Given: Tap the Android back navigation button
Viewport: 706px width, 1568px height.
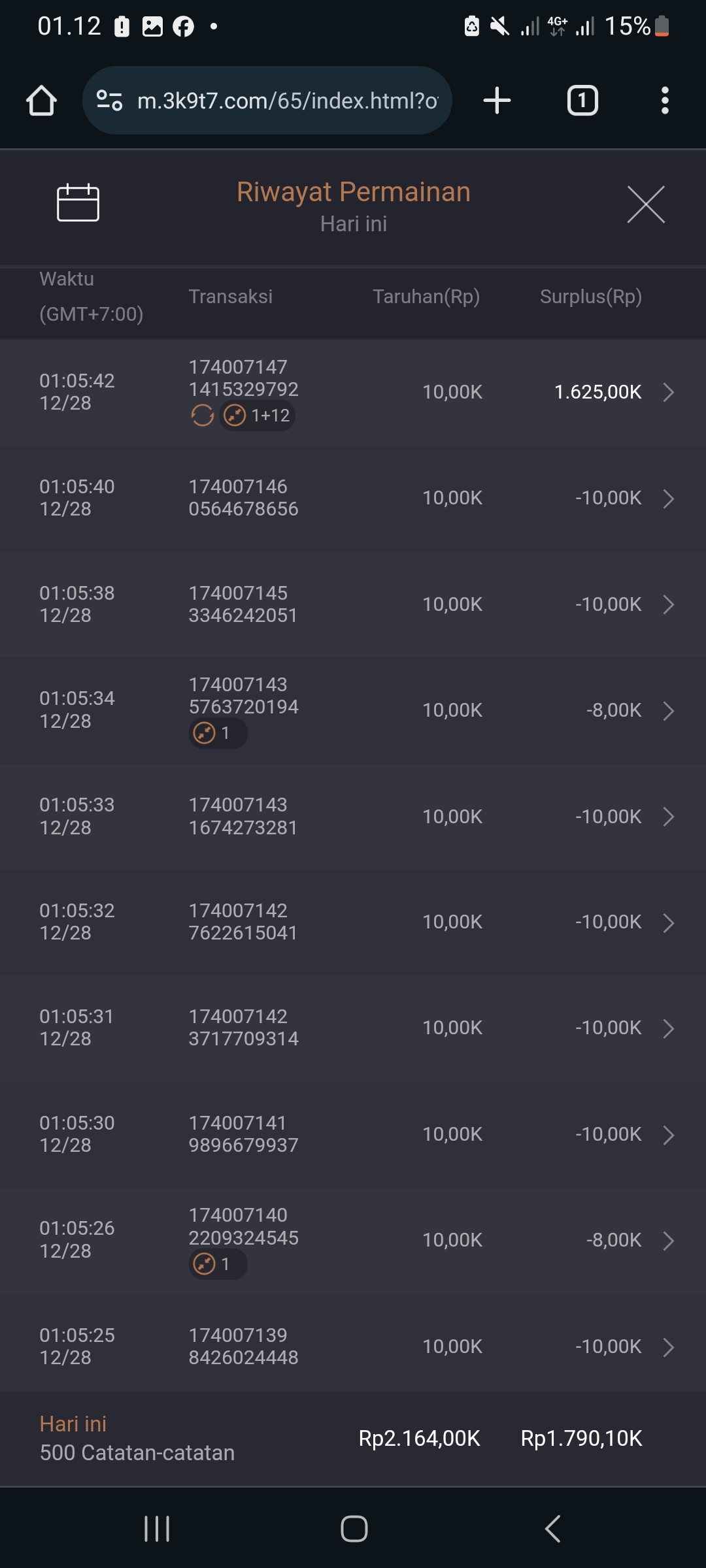Looking at the screenshot, I should [553, 1529].
